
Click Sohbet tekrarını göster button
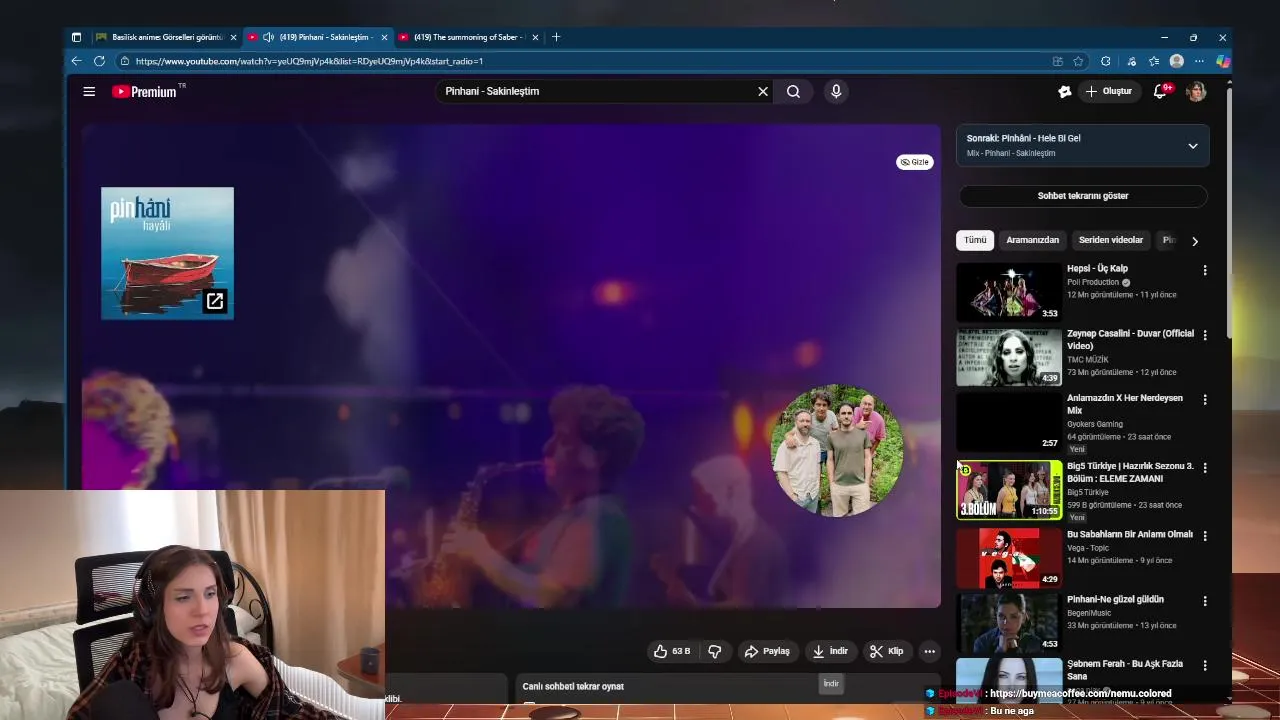click(x=1083, y=196)
